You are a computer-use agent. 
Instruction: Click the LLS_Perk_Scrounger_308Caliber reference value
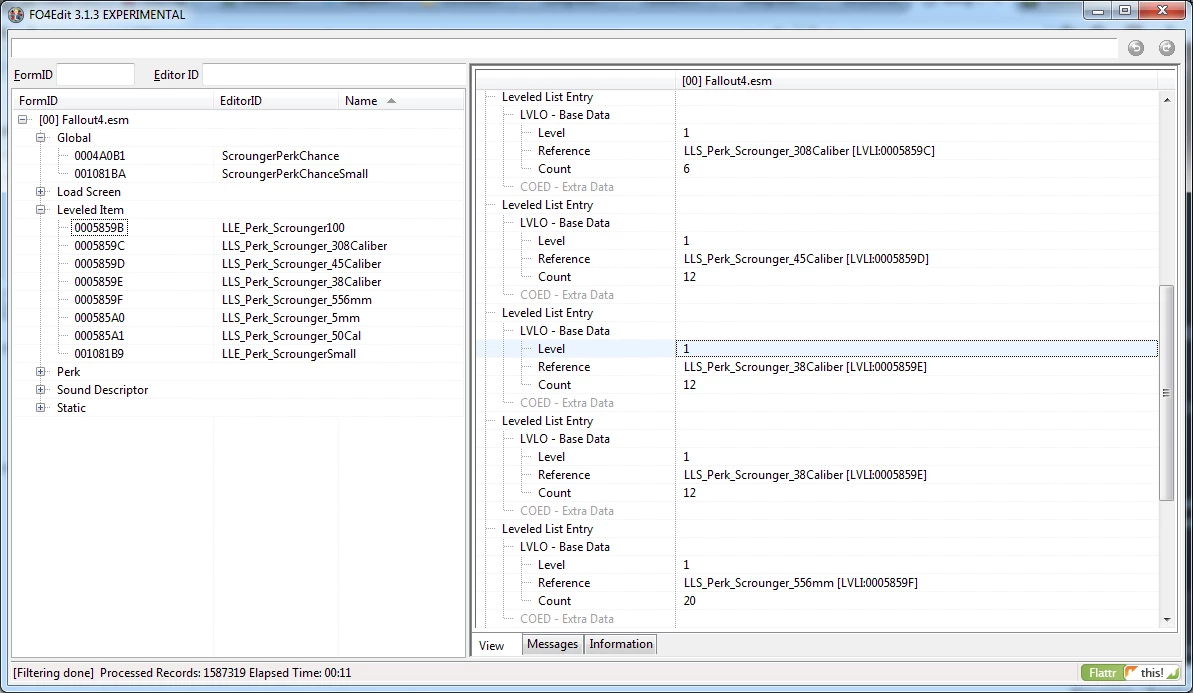[809, 151]
